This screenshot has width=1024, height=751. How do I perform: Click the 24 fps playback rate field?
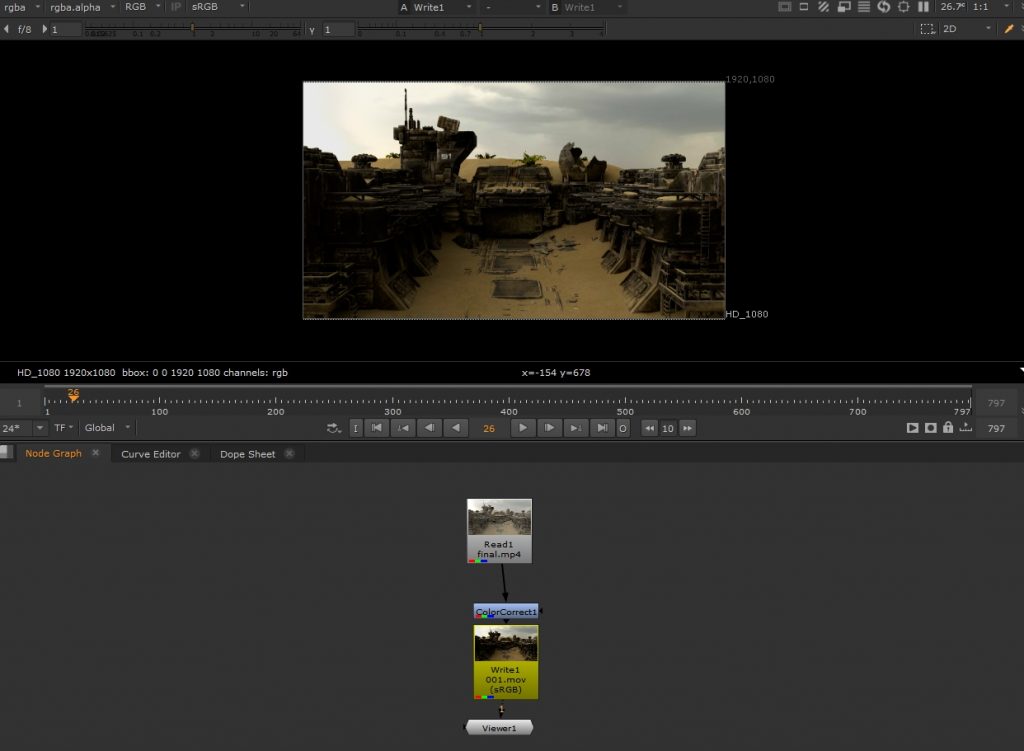15,428
